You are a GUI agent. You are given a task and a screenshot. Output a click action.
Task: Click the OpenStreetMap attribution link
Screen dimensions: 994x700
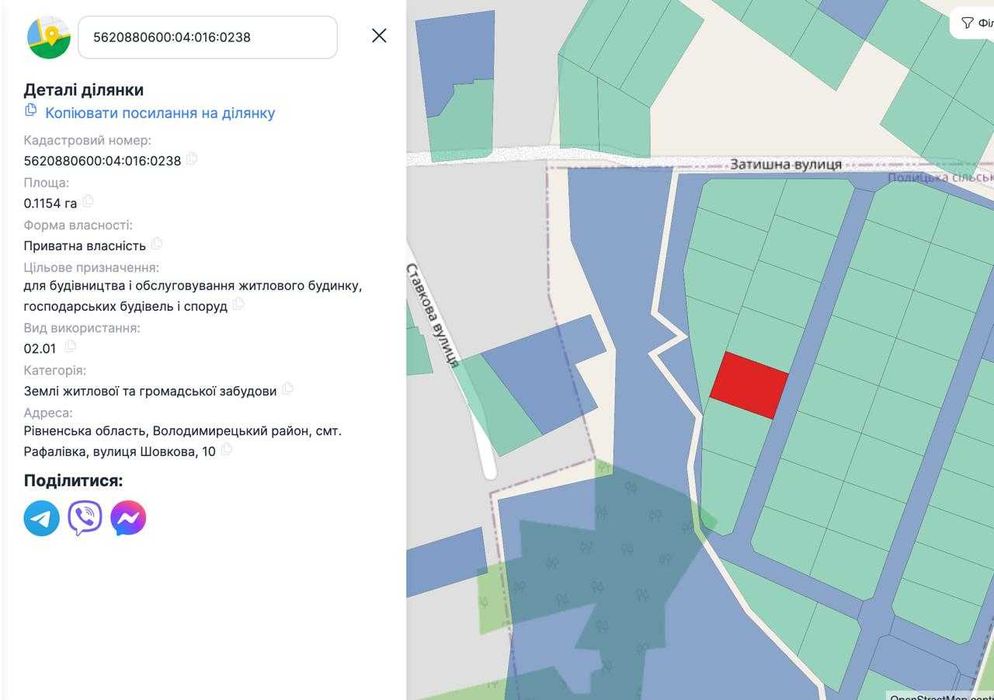point(941,697)
